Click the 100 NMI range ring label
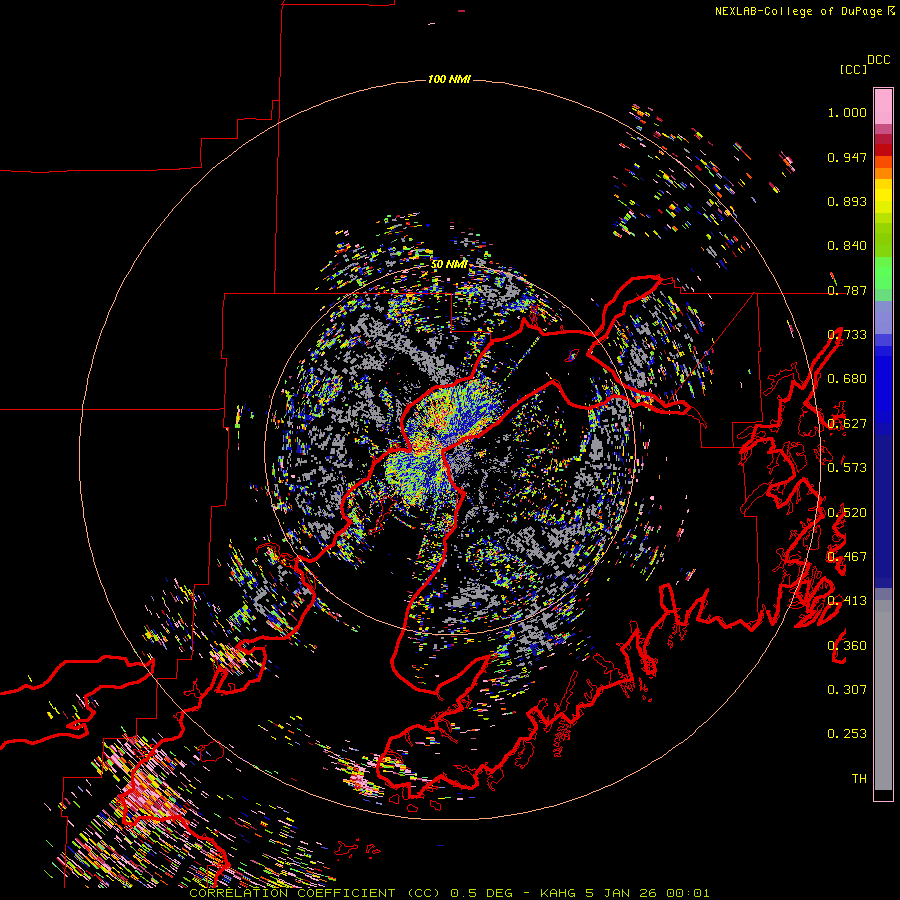900x900 pixels. pos(449,79)
